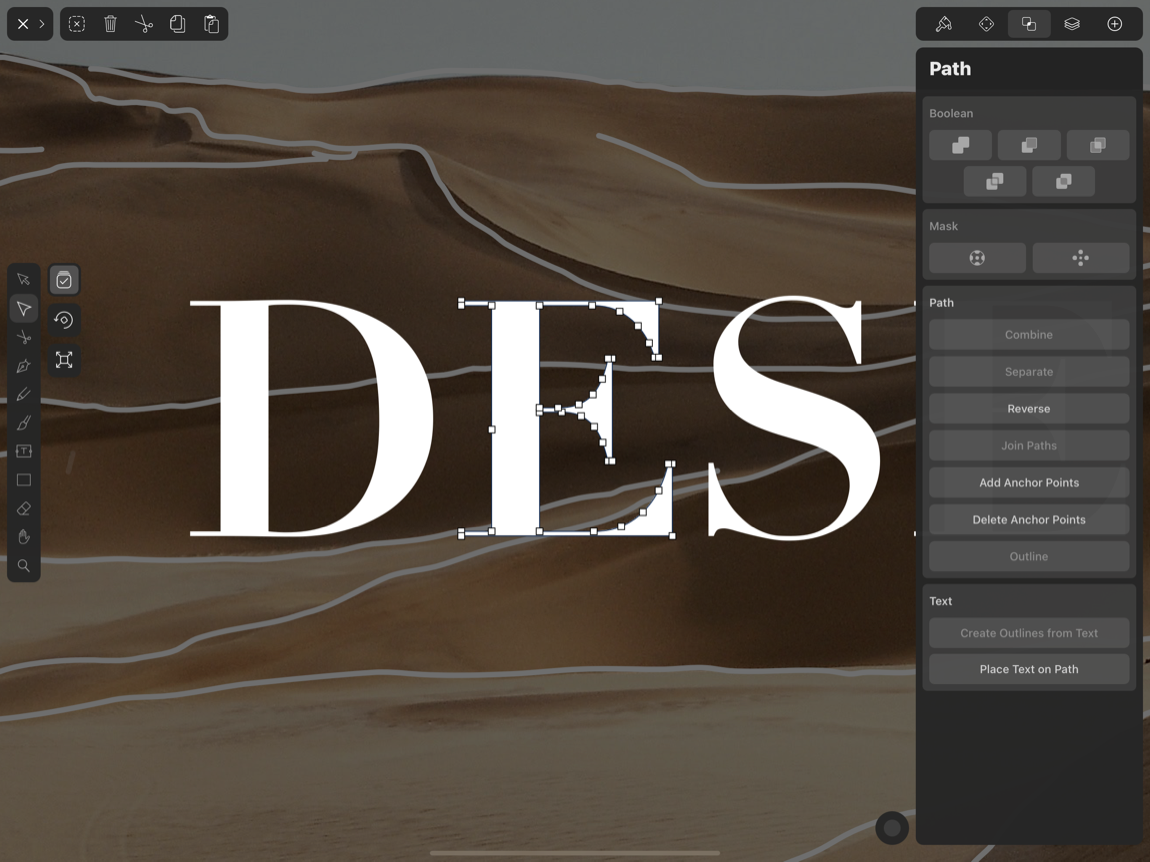Open the Arrange tab (diamond icon)
Image resolution: width=1150 pixels, height=862 pixels.
point(986,24)
